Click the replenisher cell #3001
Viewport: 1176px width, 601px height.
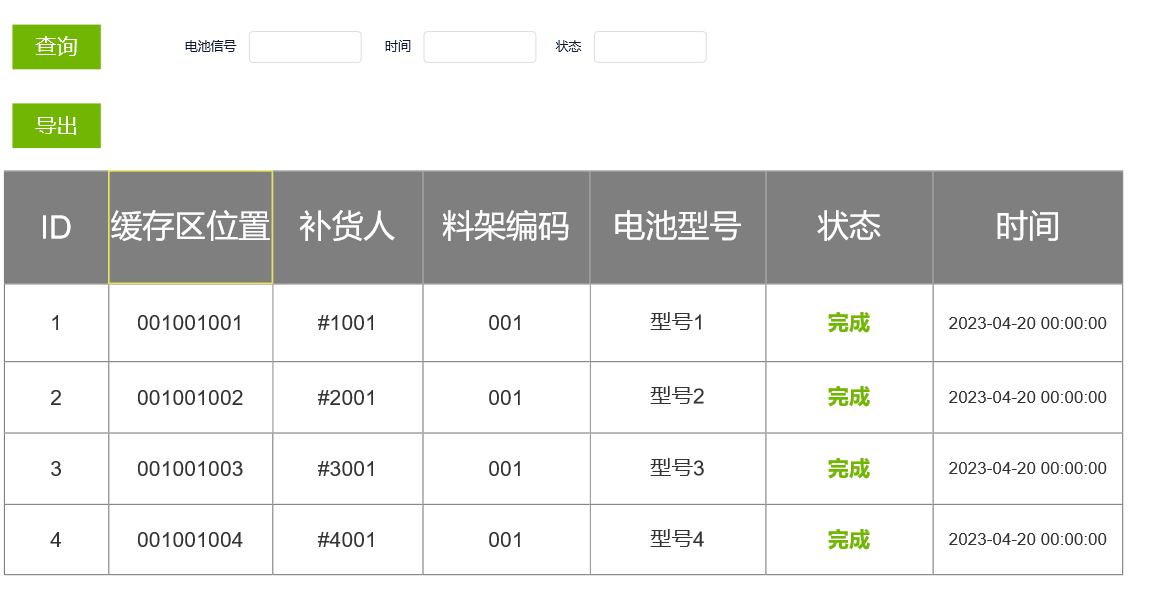point(347,469)
